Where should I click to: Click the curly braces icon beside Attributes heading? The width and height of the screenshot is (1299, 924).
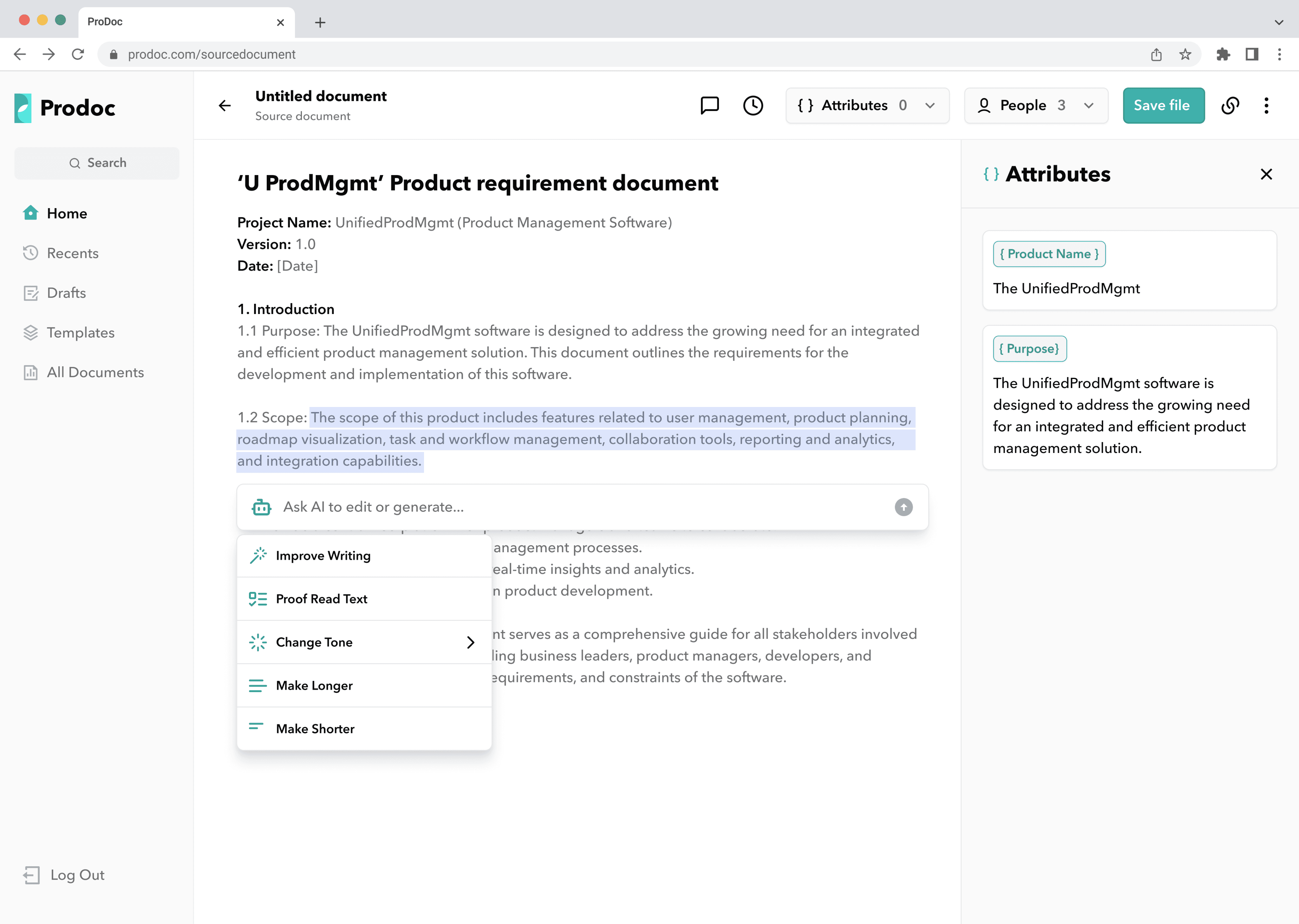(991, 174)
